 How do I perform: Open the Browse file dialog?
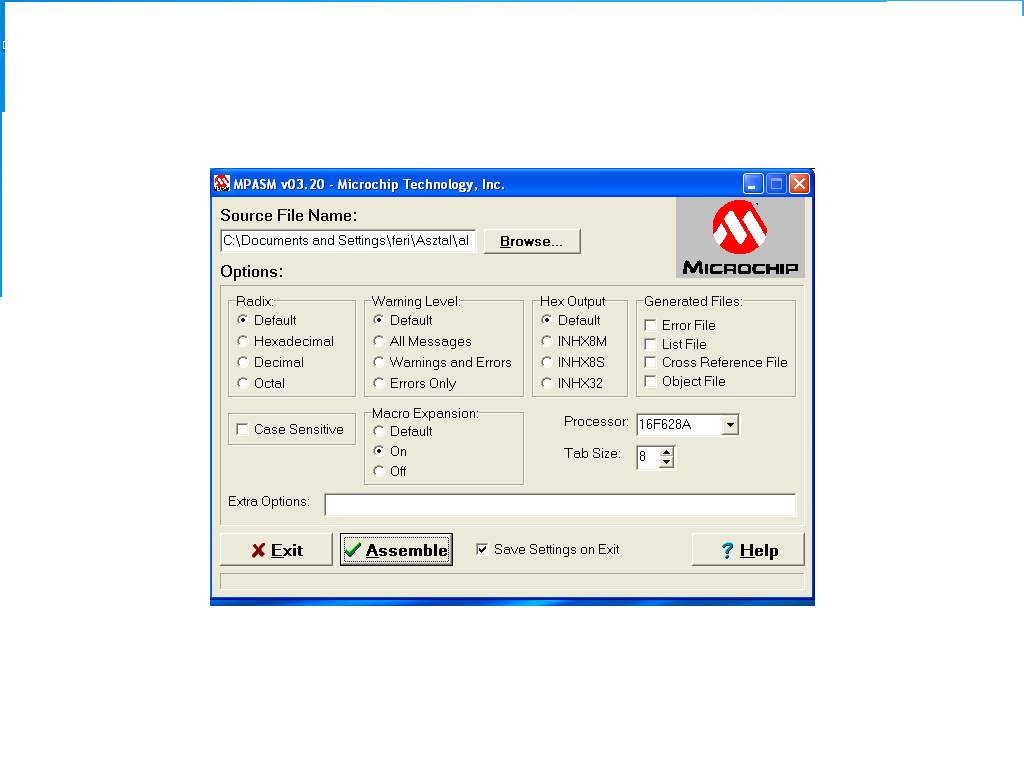(532, 242)
